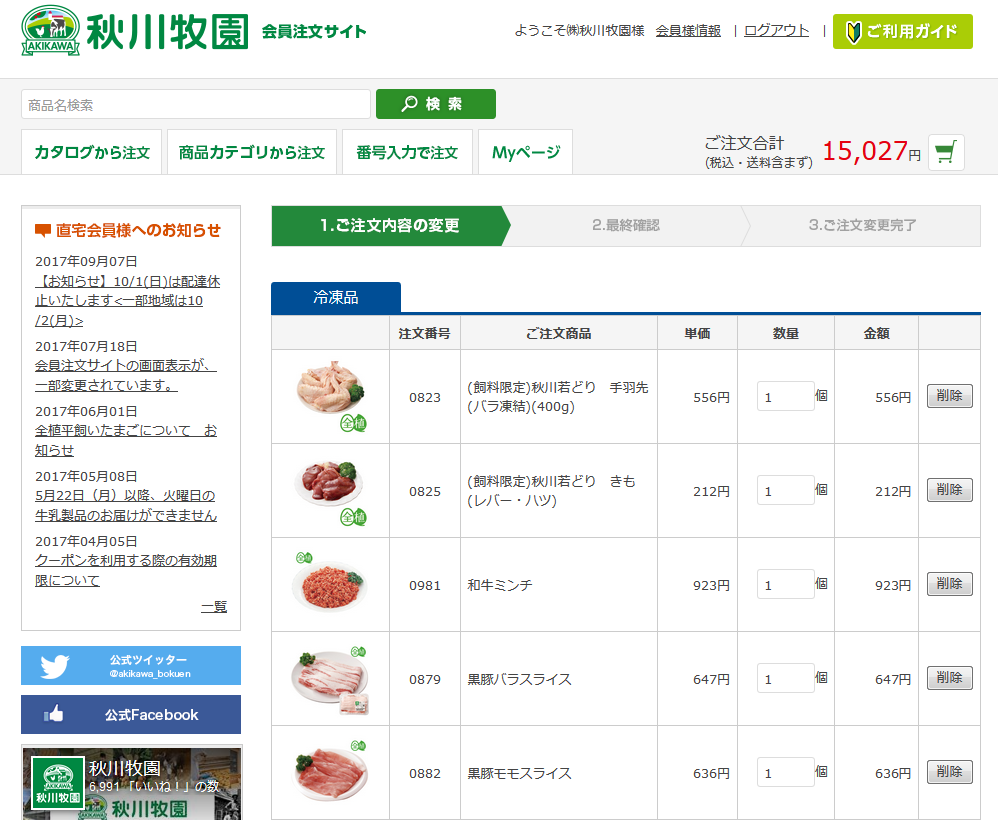Click the 和牛ミンチ product image
The image size is (998, 820).
click(328, 583)
